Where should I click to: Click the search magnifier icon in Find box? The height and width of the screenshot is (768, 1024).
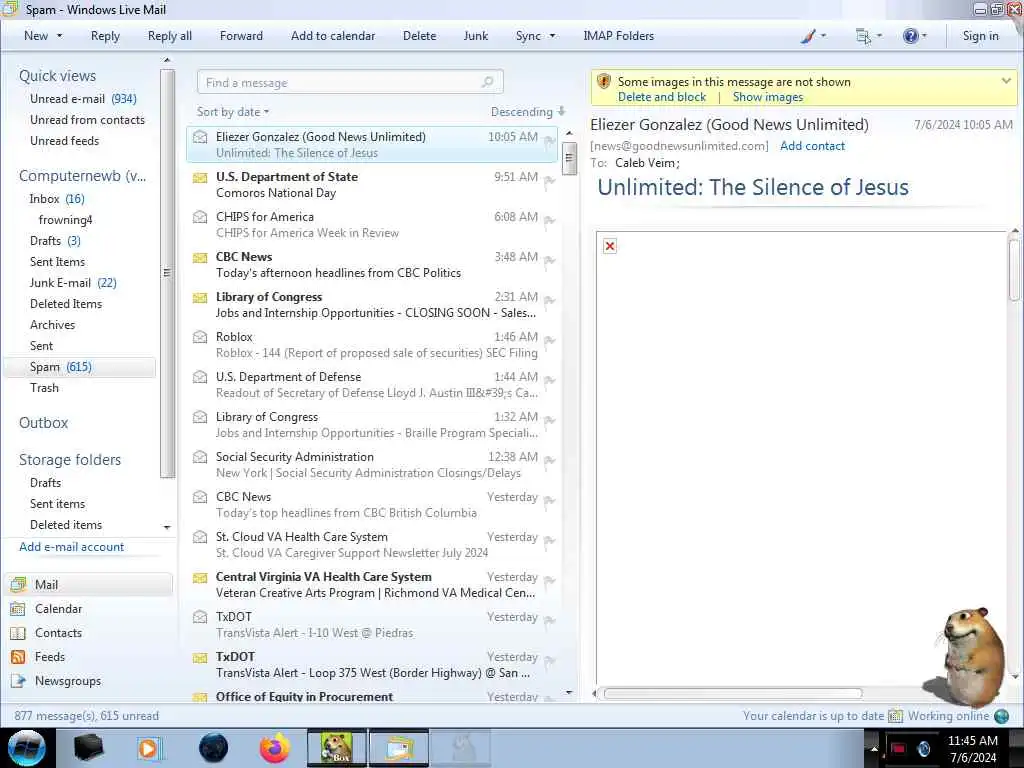coord(487,82)
